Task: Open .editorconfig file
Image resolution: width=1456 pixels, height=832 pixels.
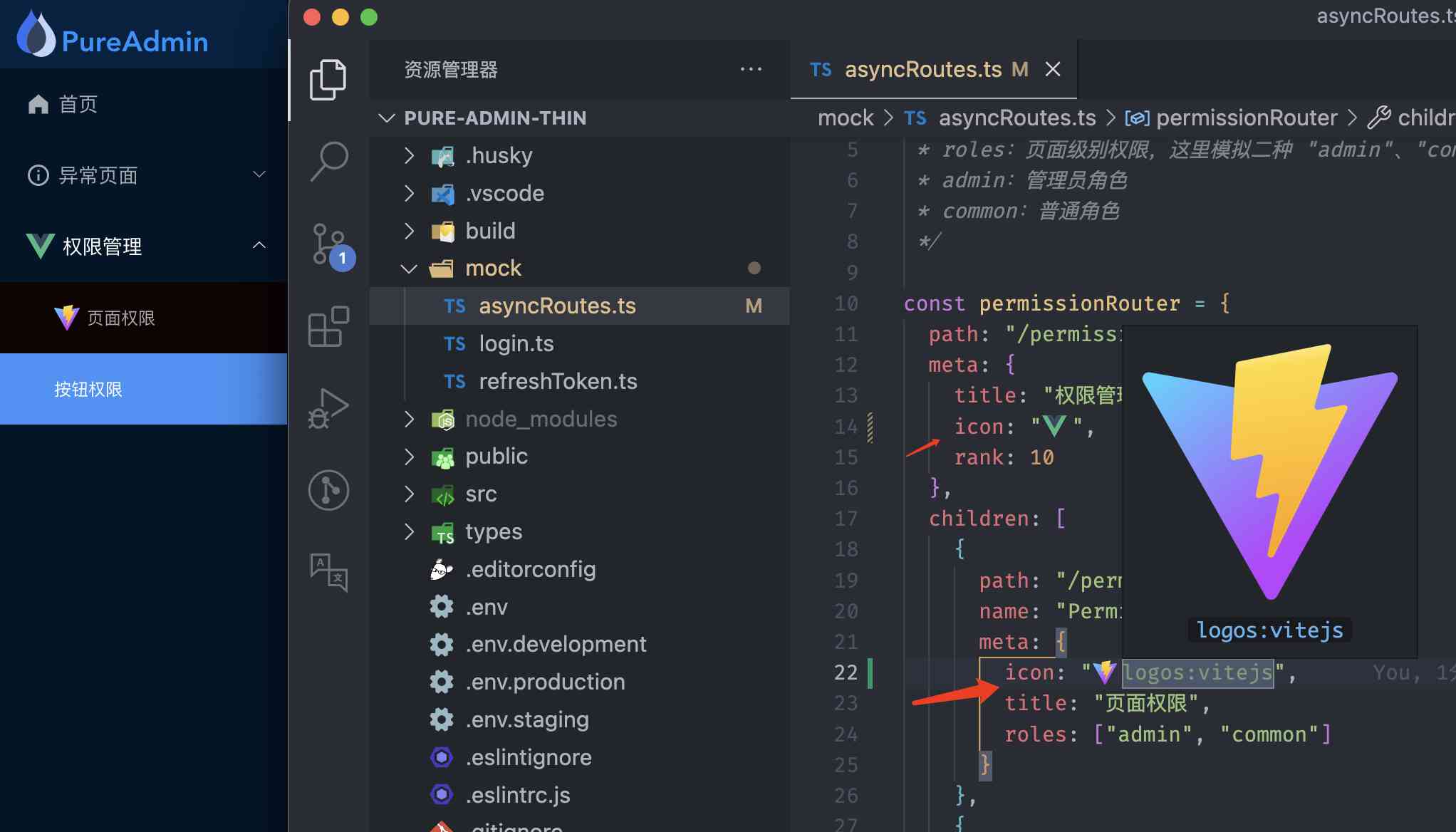Action: 579,570
